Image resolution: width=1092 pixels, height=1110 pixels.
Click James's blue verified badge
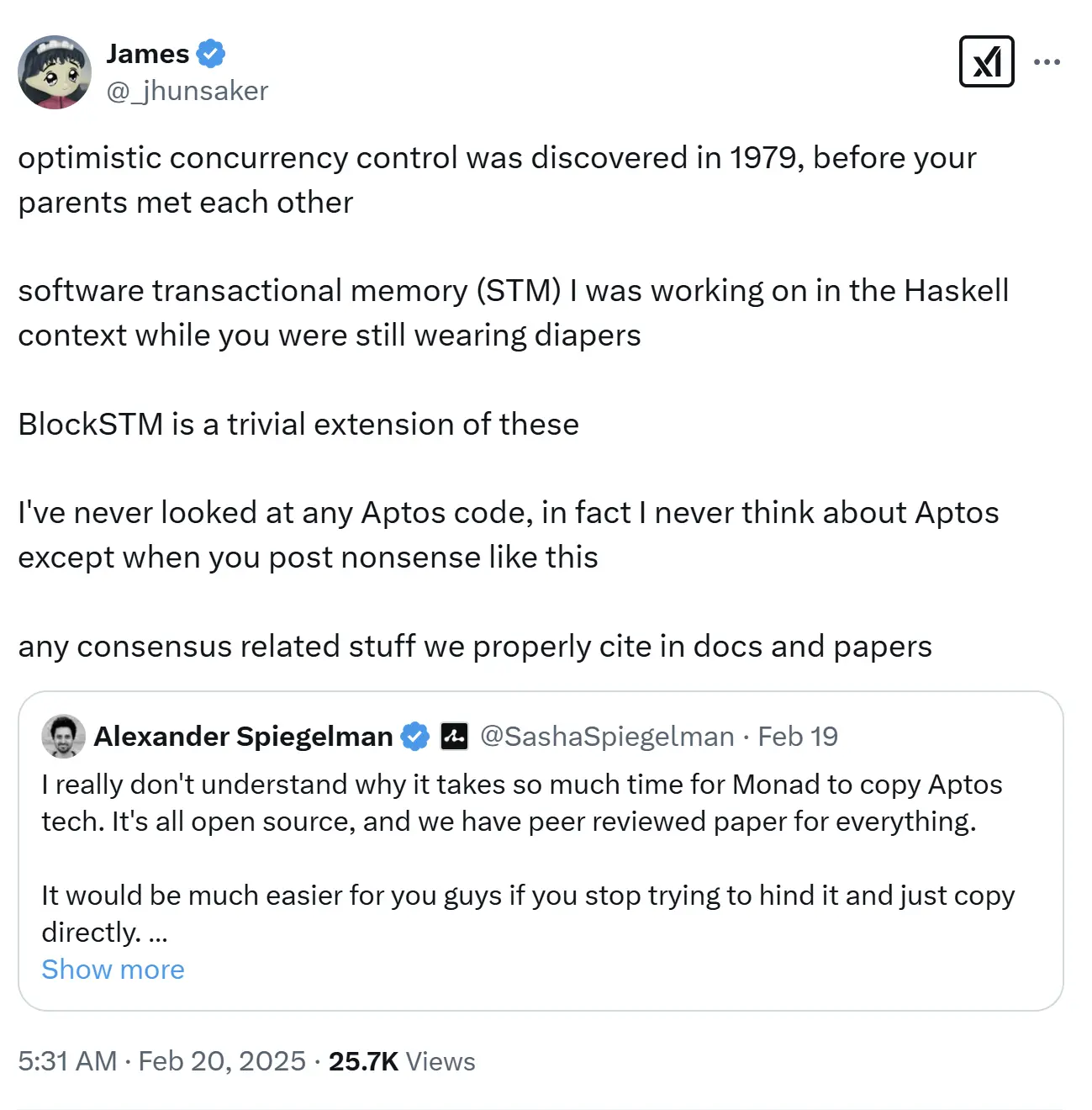[x=208, y=52]
